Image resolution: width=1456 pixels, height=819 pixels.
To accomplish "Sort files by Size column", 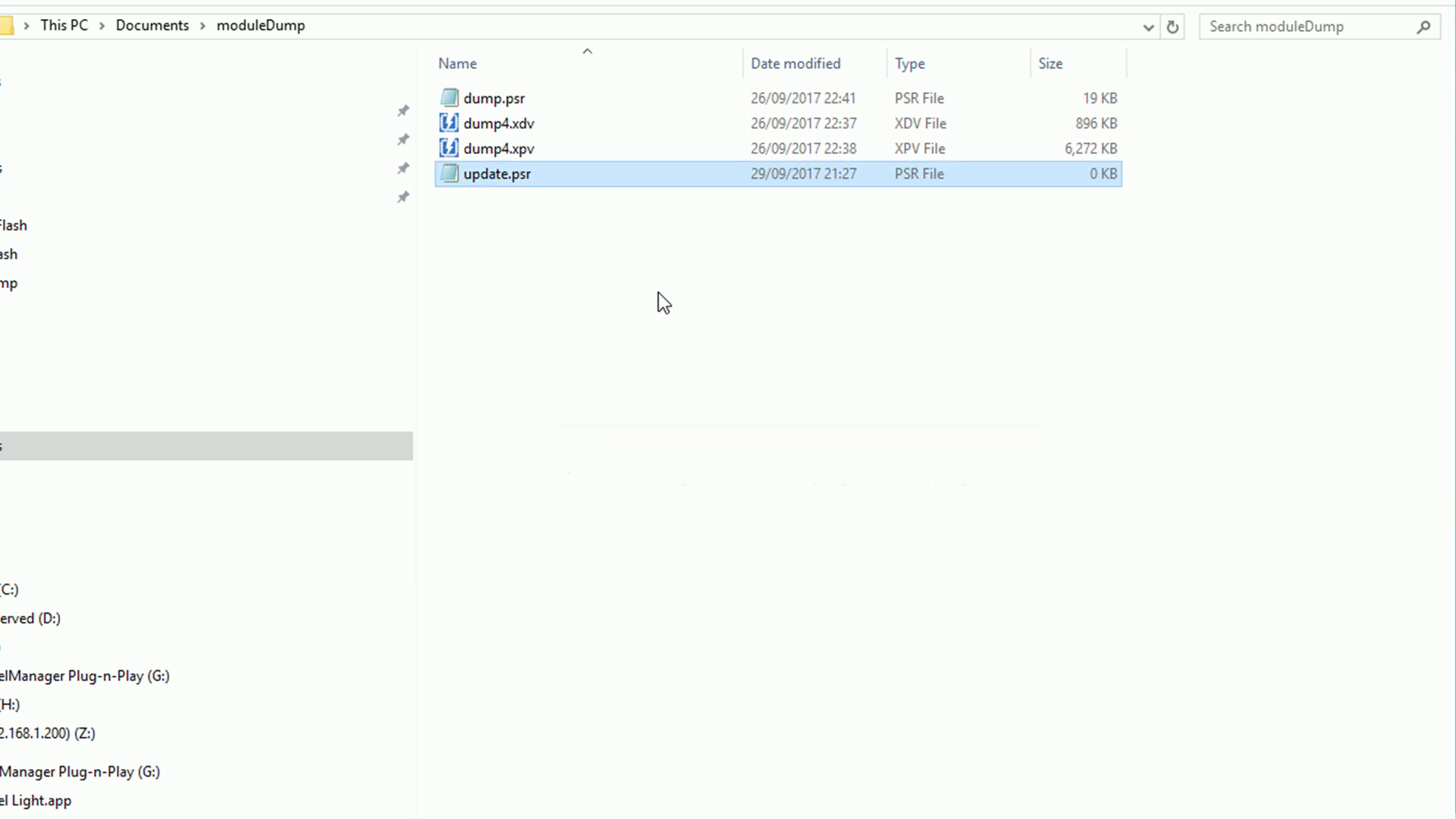I will pyautogui.click(x=1050, y=63).
